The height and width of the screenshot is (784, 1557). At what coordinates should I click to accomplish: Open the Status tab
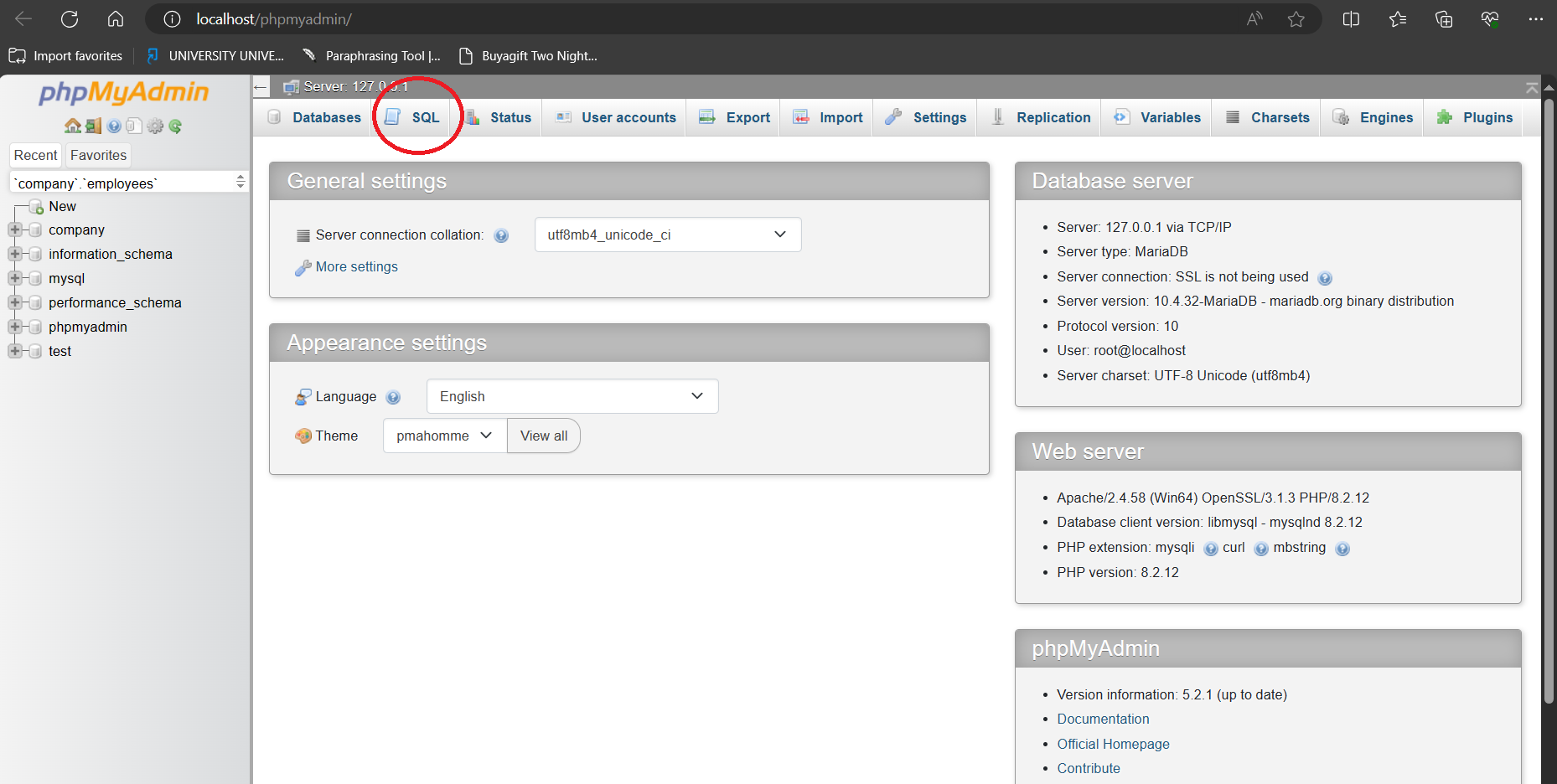pos(499,117)
